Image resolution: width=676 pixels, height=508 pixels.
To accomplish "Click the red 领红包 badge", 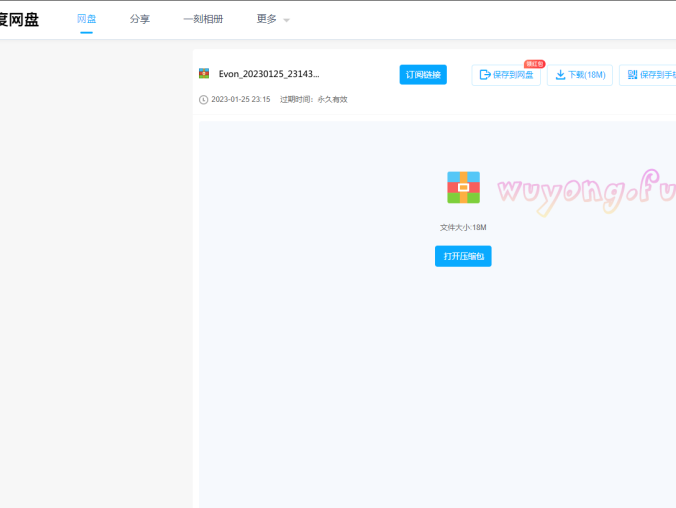I will click(x=535, y=64).
